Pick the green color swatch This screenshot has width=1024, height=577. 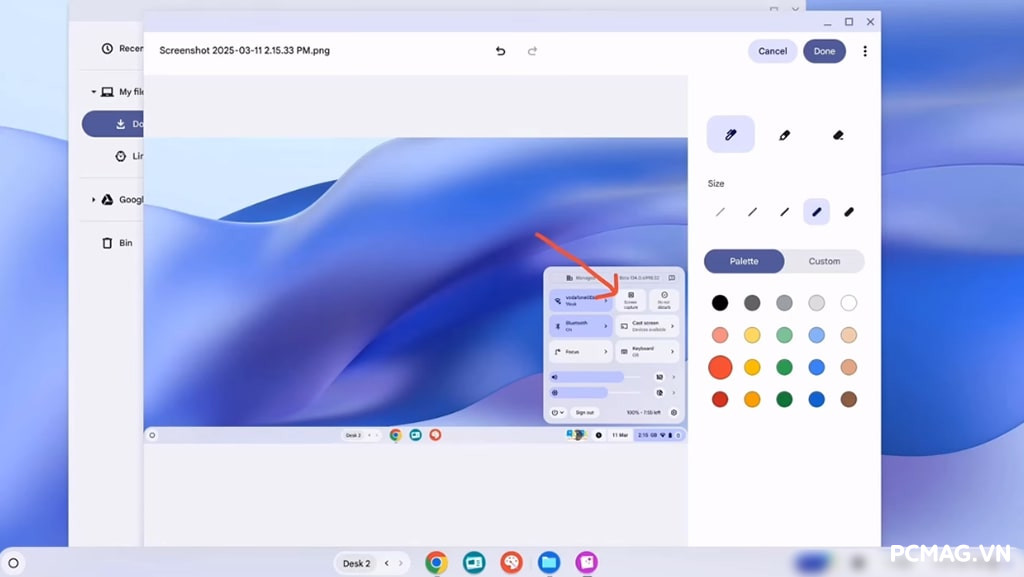785,367
